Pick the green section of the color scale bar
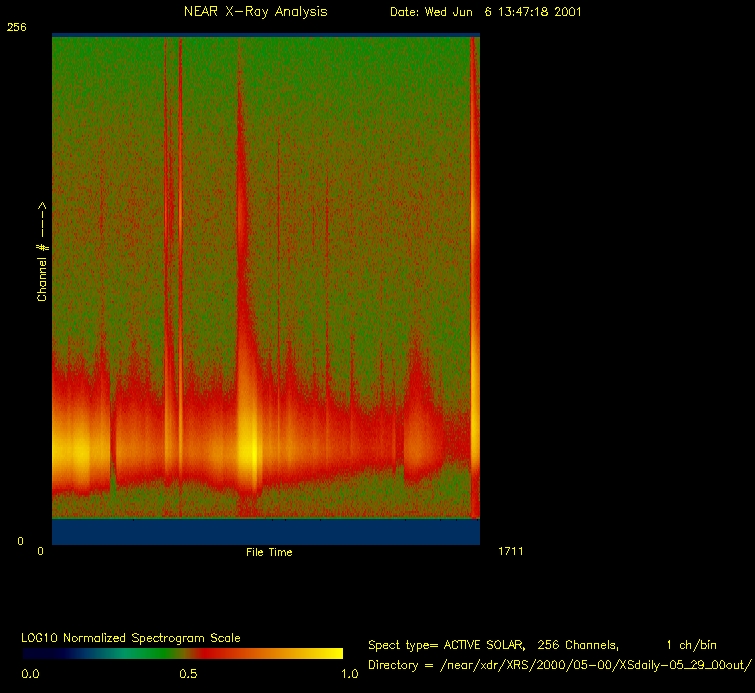 pyautogui.click(x=130, y=653)
